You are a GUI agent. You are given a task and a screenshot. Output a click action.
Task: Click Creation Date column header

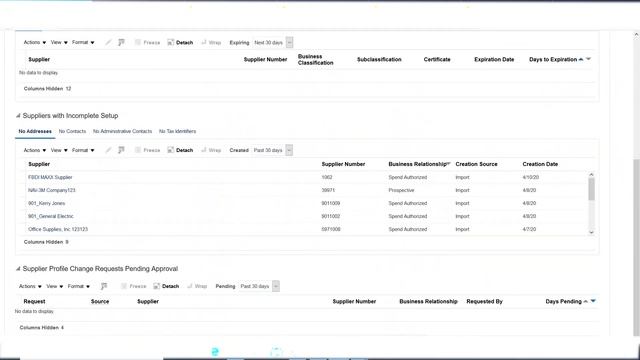[x=540, y=164]
